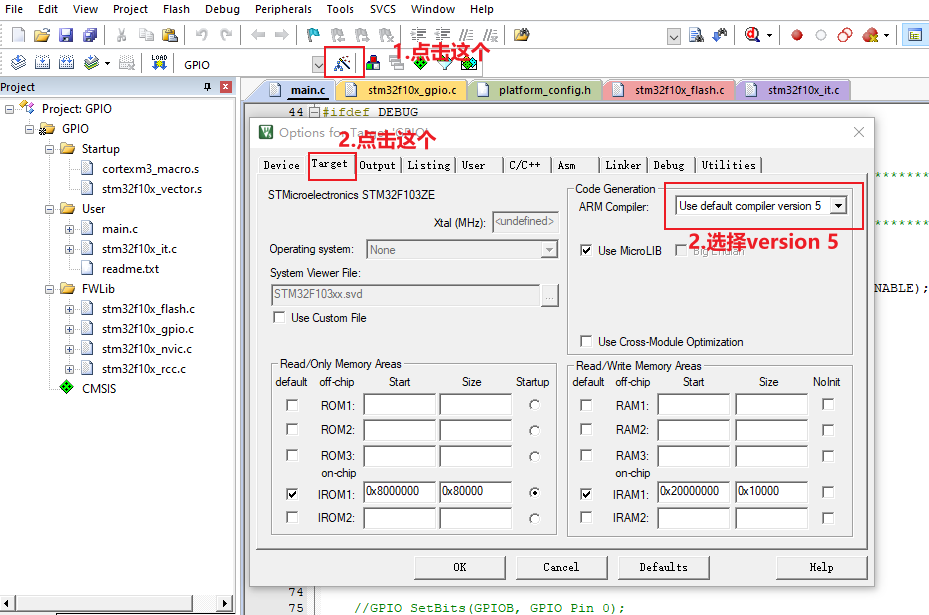The height and width of the screenshot is (615, 929).
Task: Open the stm32f10x_gpio.c editor tab
Action: pyautogui.click(x=403, y=90)
